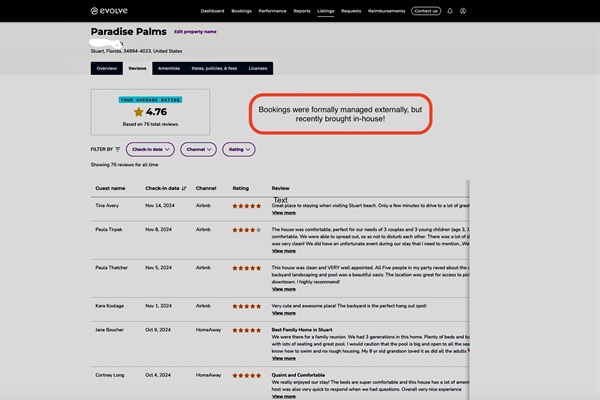This screenshot has height=400, width=600.
Task: Open Reimbursements in the top navigation
Action: tap(387, 11)
